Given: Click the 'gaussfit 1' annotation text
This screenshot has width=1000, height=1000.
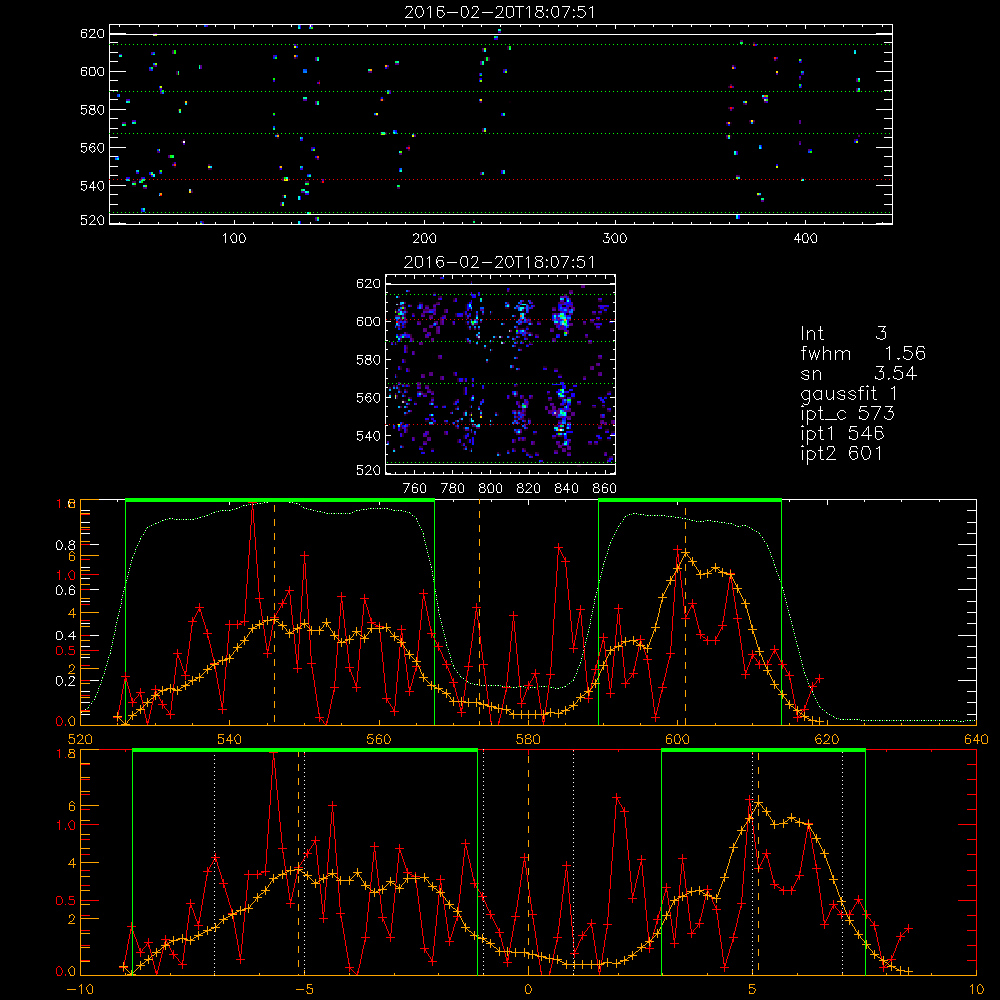Looking at the screenshot, I should (x=849, y=393).
